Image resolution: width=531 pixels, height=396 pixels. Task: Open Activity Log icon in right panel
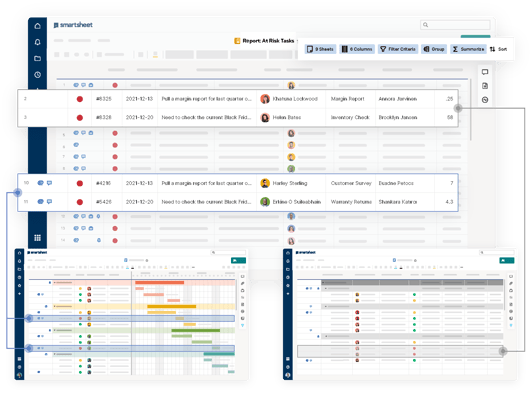pyautogui.click(x=485, y=100)
